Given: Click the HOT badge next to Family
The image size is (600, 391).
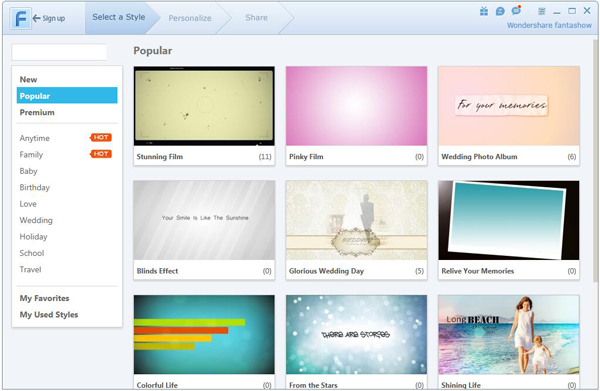Looking at the screenshot, I should click(x=101, y=154).
